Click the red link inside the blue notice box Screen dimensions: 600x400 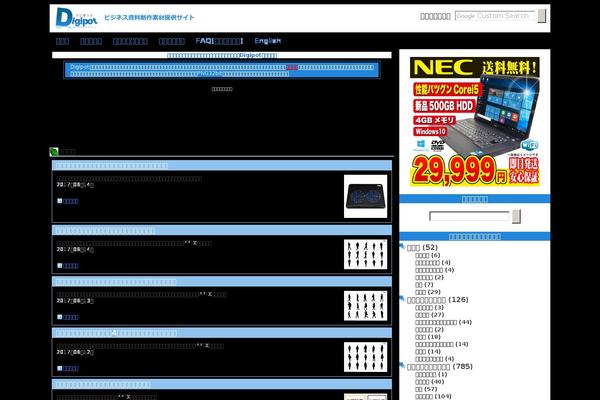click(x=292, y=67)
